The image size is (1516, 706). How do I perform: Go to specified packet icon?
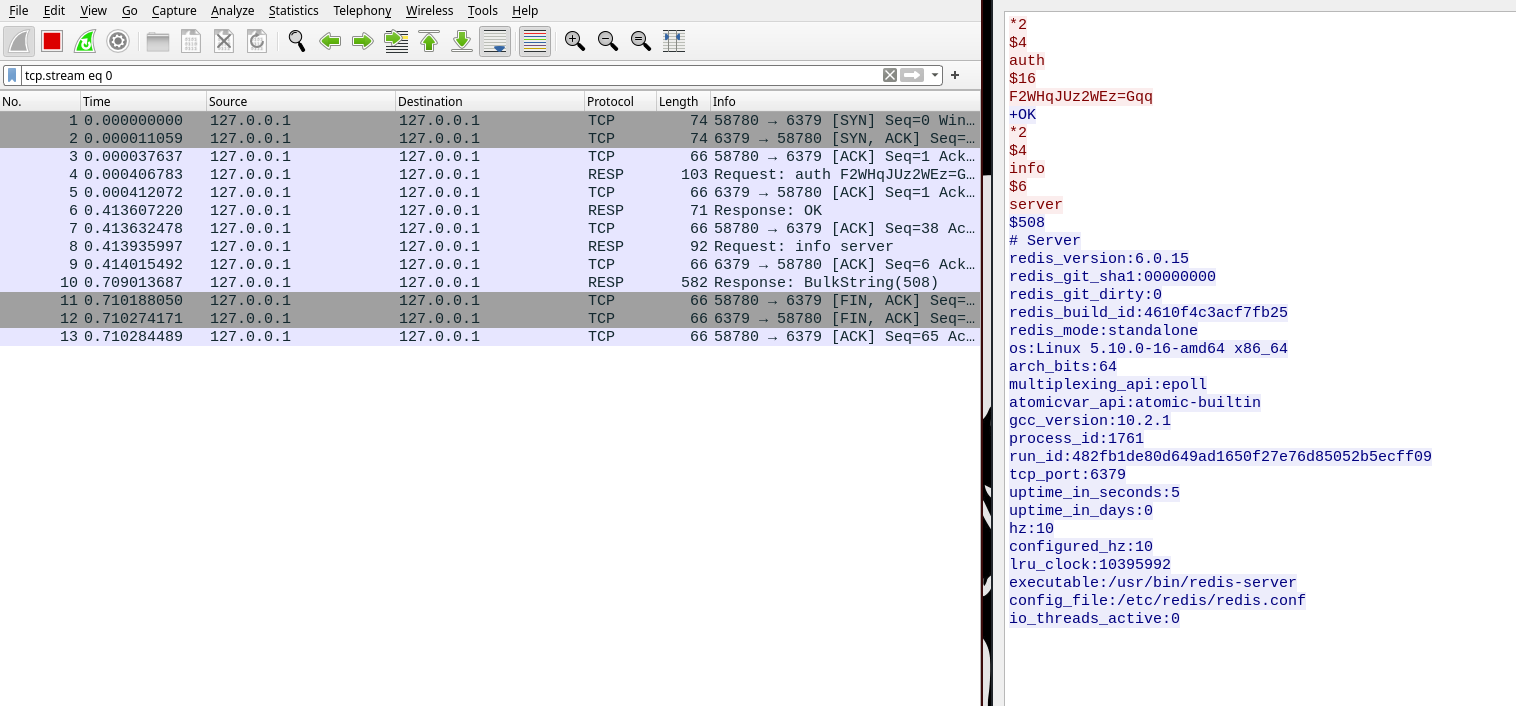point(396,41)
